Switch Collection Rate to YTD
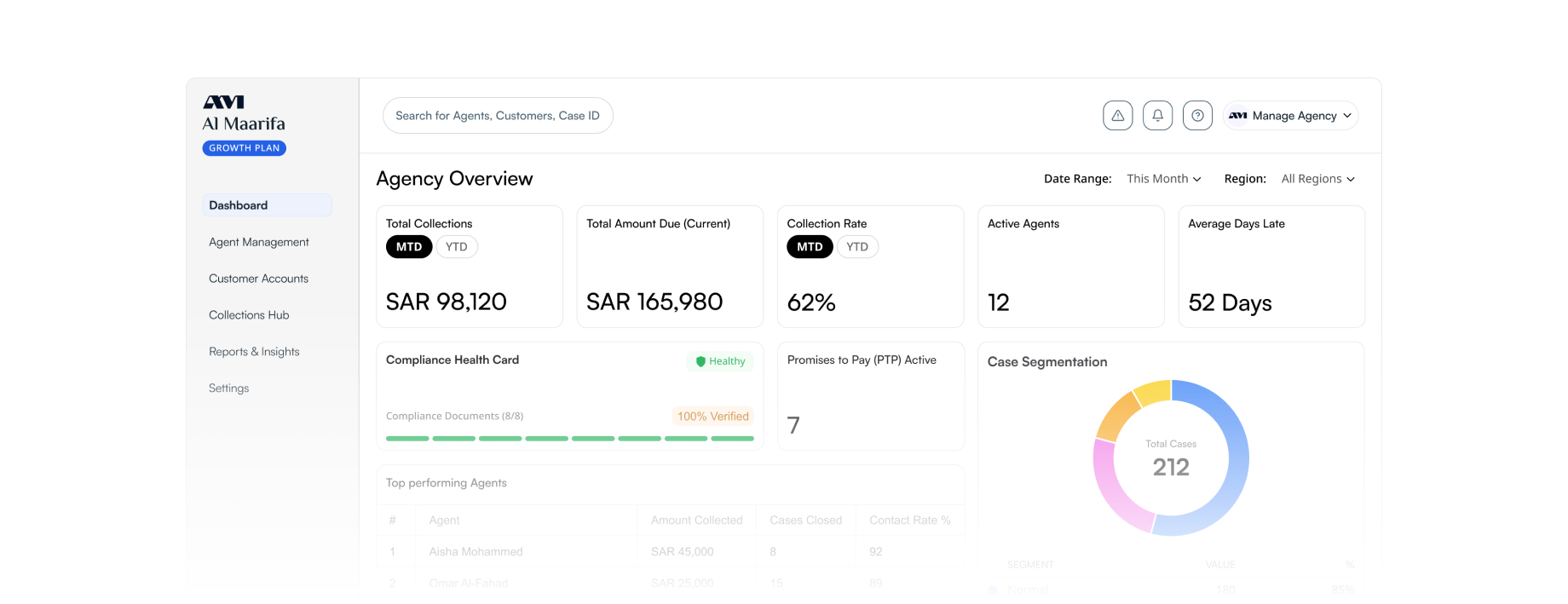This screenshot has width=1568, height=604. click(x=857, y=247)
